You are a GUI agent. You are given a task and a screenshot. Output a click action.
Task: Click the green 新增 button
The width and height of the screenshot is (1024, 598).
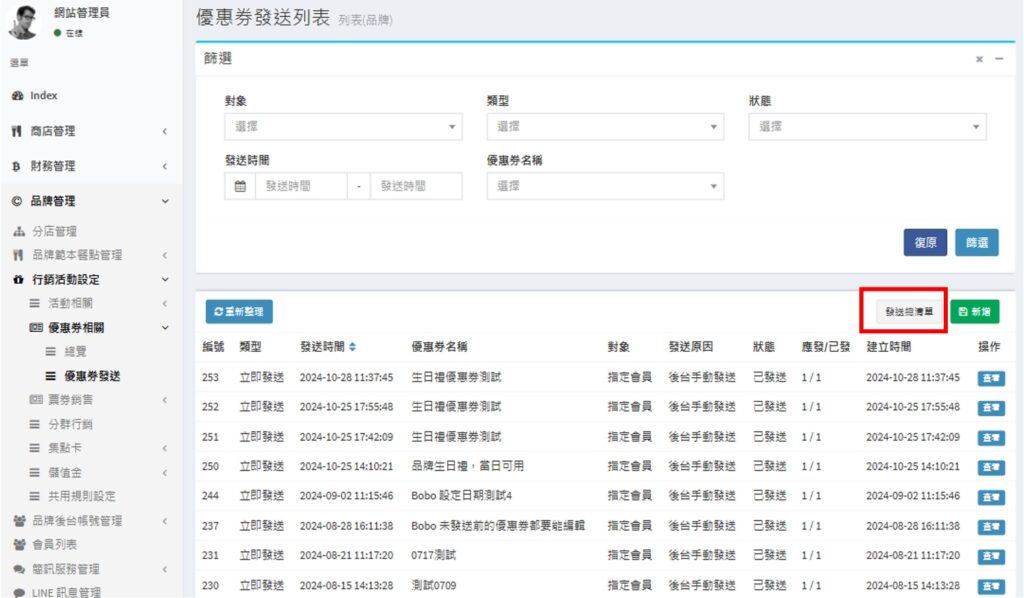coord(974,312)
